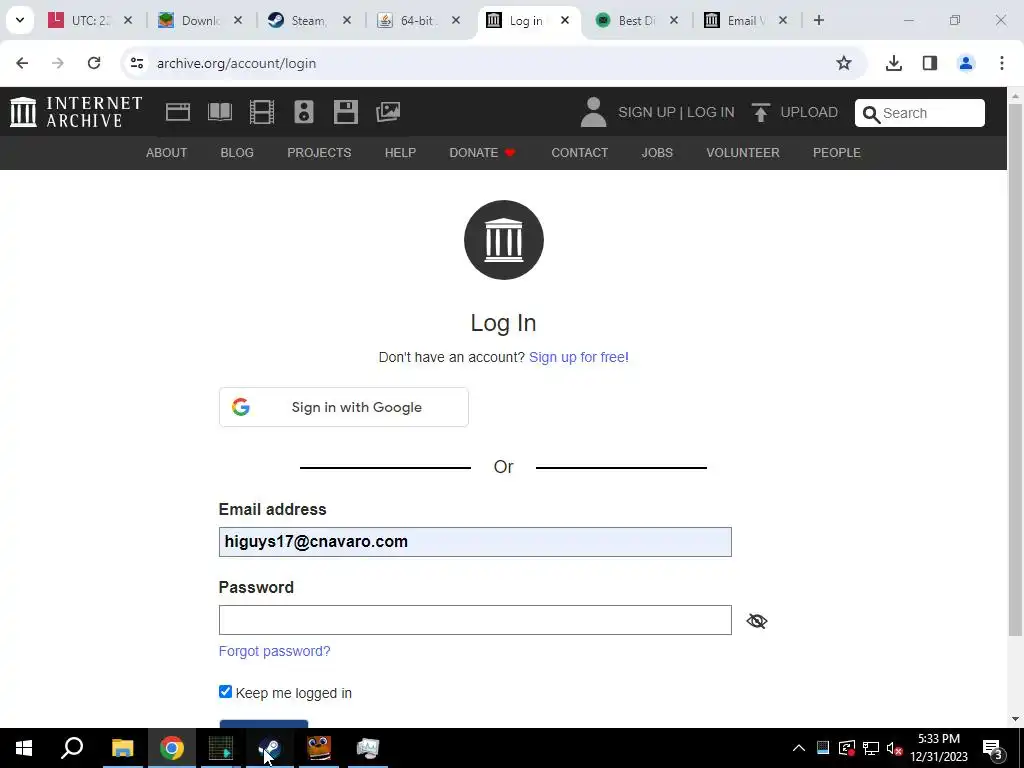Toggle the Keep me logged in checkbox
This screenshot has width=1024, height=768.
225,692
